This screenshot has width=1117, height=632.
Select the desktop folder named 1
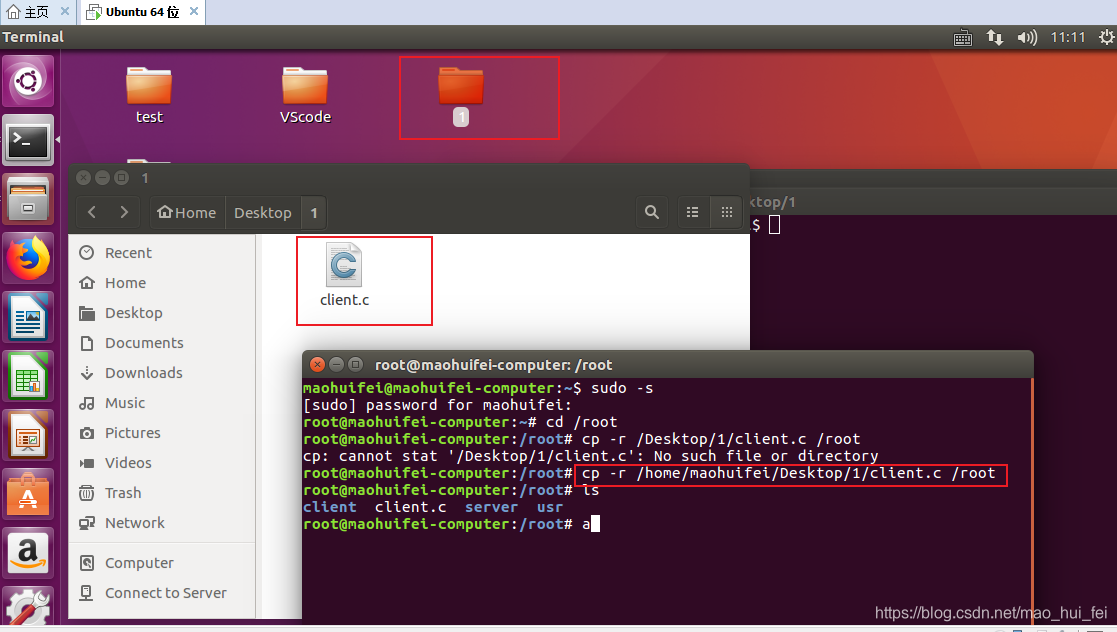(x=461, y=97)
